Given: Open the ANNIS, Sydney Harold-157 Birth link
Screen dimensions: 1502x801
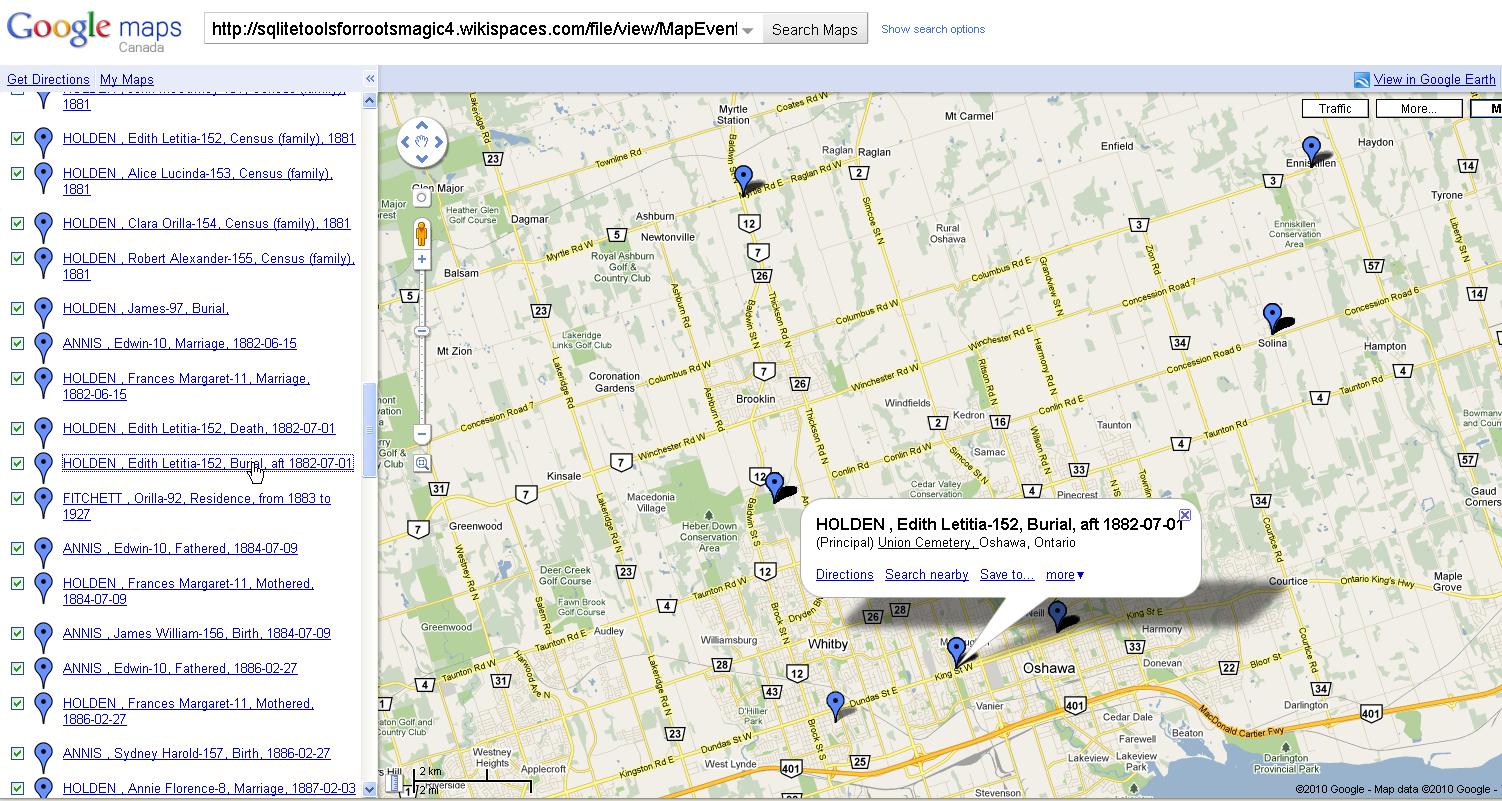Looking at the screenshot, I should point(197,754).
